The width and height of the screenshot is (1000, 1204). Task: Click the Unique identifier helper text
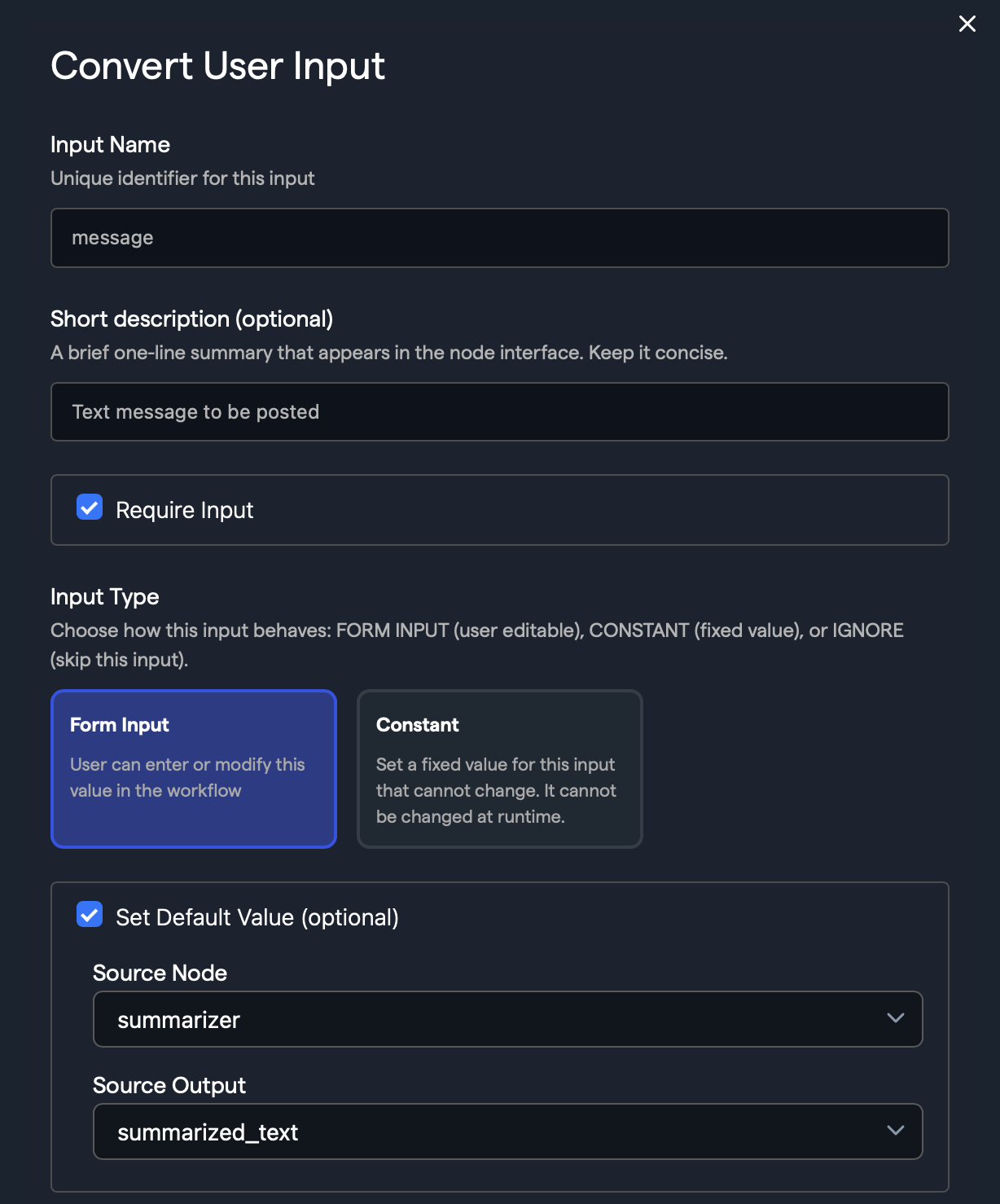tap(182, 178)
